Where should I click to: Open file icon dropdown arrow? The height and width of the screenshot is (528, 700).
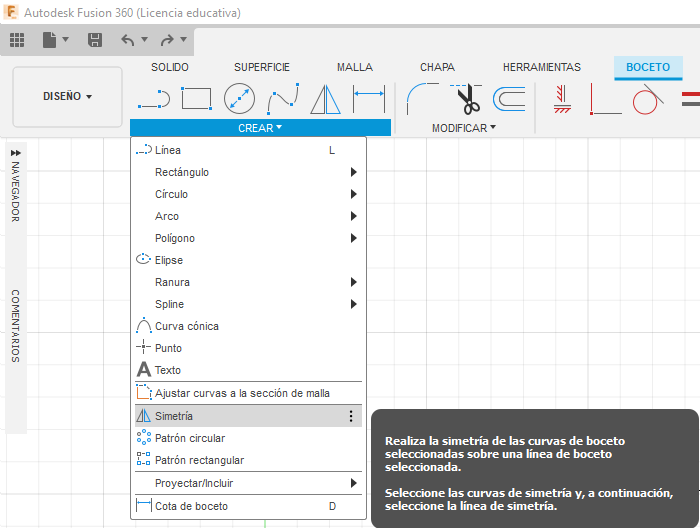click(66, 39)
